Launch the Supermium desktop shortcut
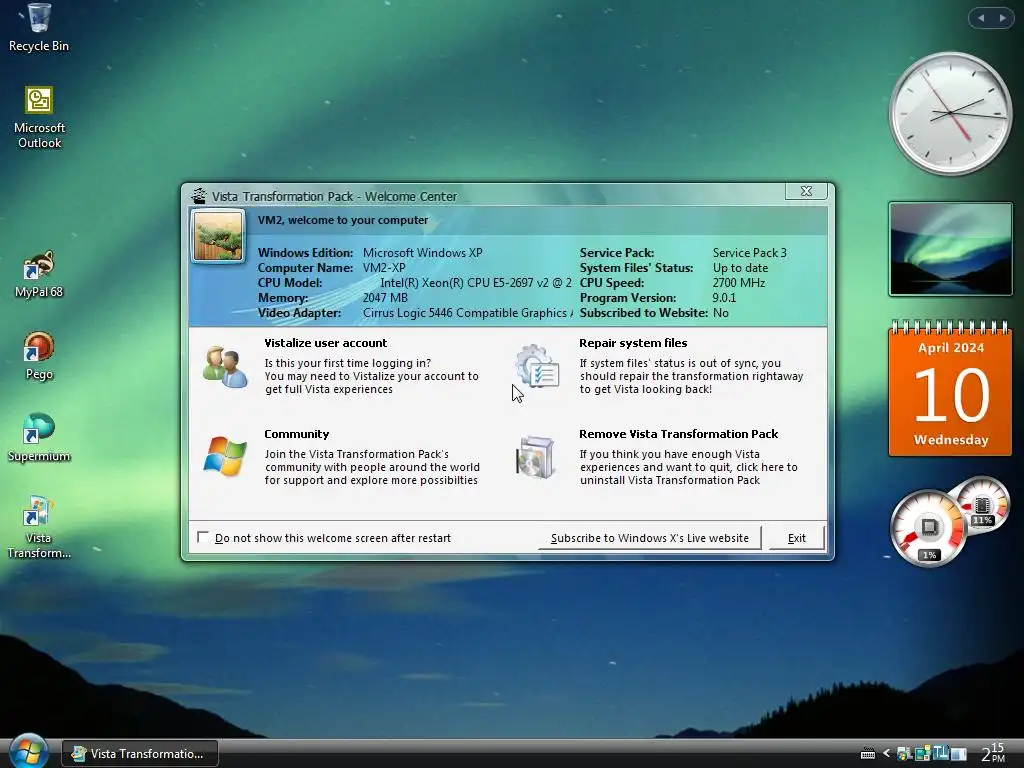This screenshot has height=768, width=1024. tap(39, 438)
